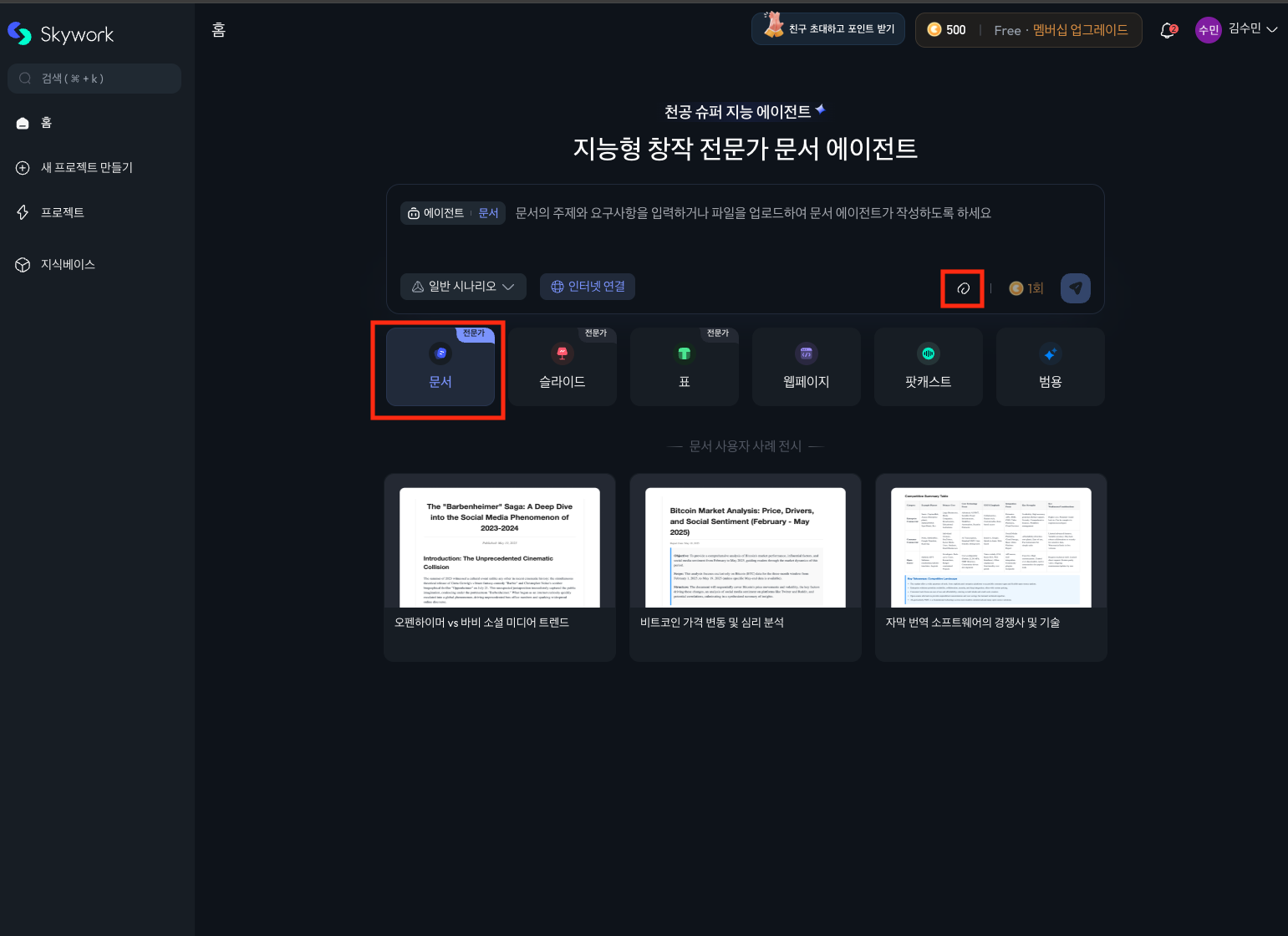
Task: Toggle 인터넷 연결 for the agent
Action: (x=588, y=287)
